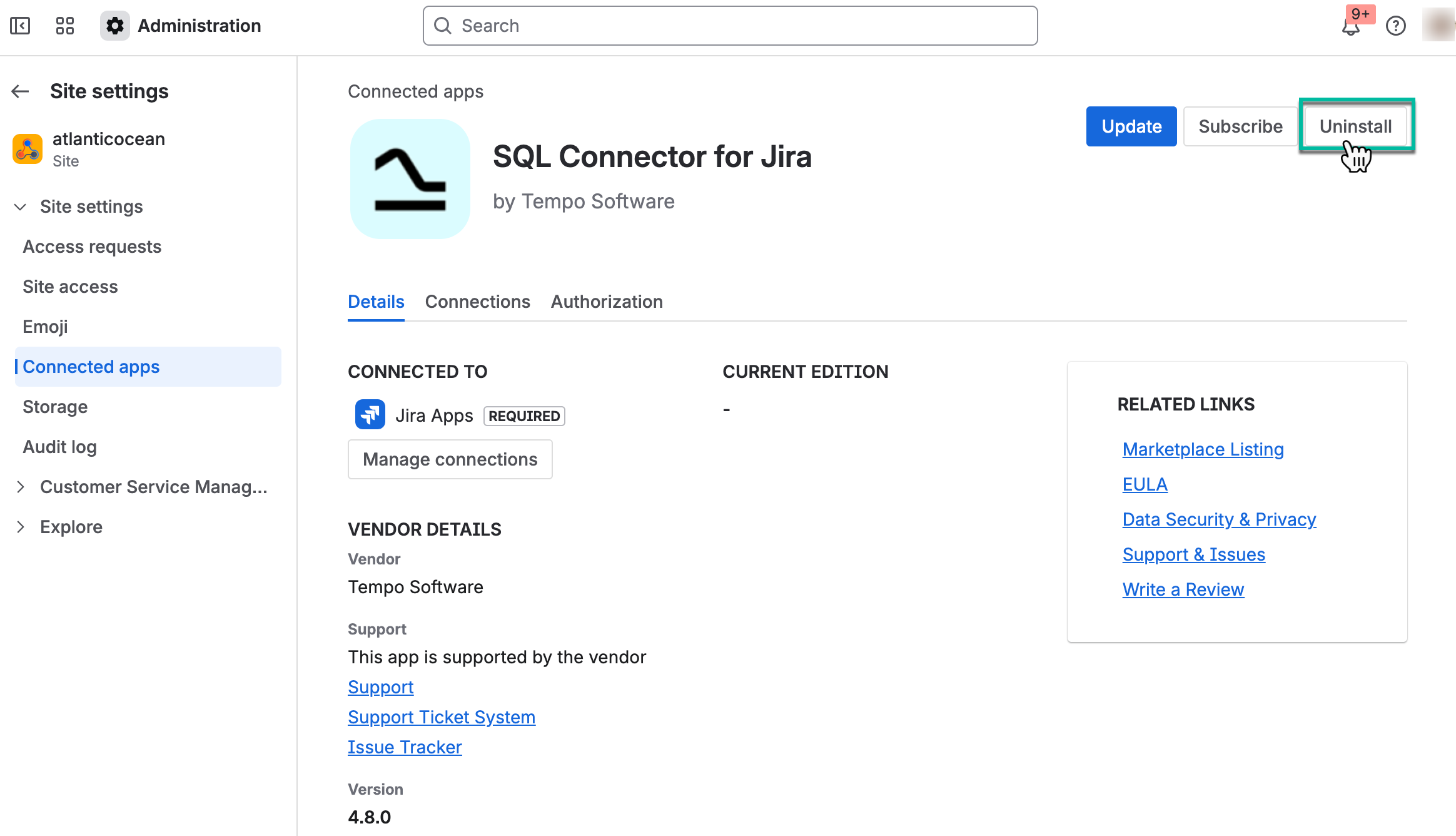Click the Uninstall button
Image resolution: width=1456 pixels, height=836 pixels.
[1356, 126]
